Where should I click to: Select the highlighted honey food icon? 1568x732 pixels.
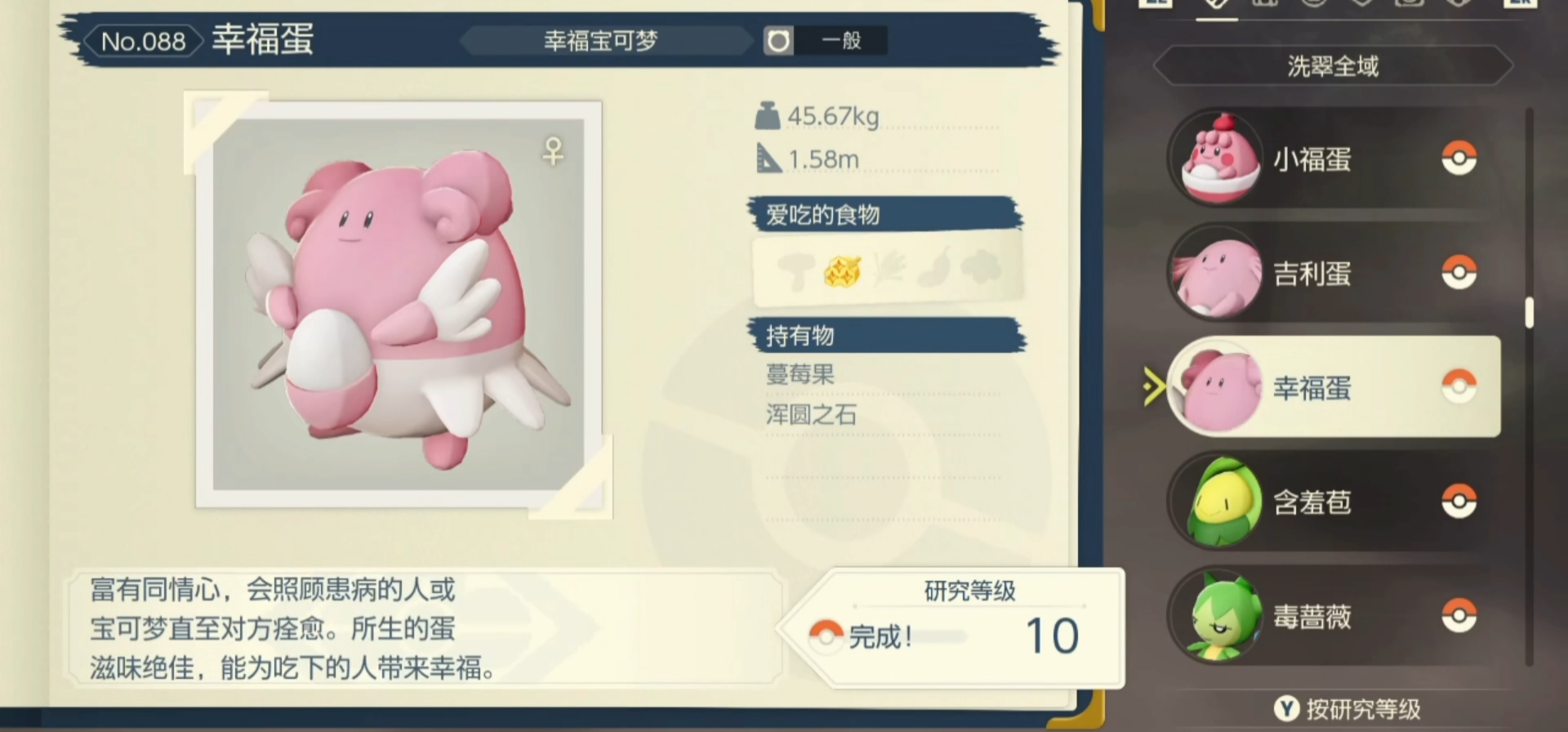click(842, 270)
